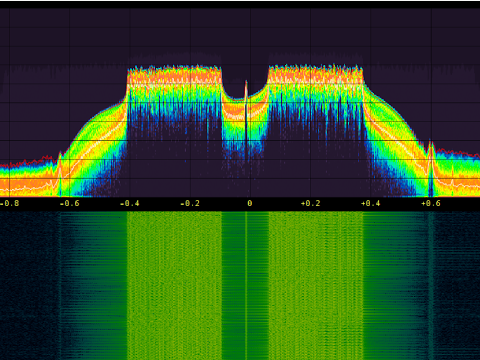Click the narrow spur peak near +0.6
This screenshot has width=480, height=360.
pyautogui.click(x=430, y=168)
